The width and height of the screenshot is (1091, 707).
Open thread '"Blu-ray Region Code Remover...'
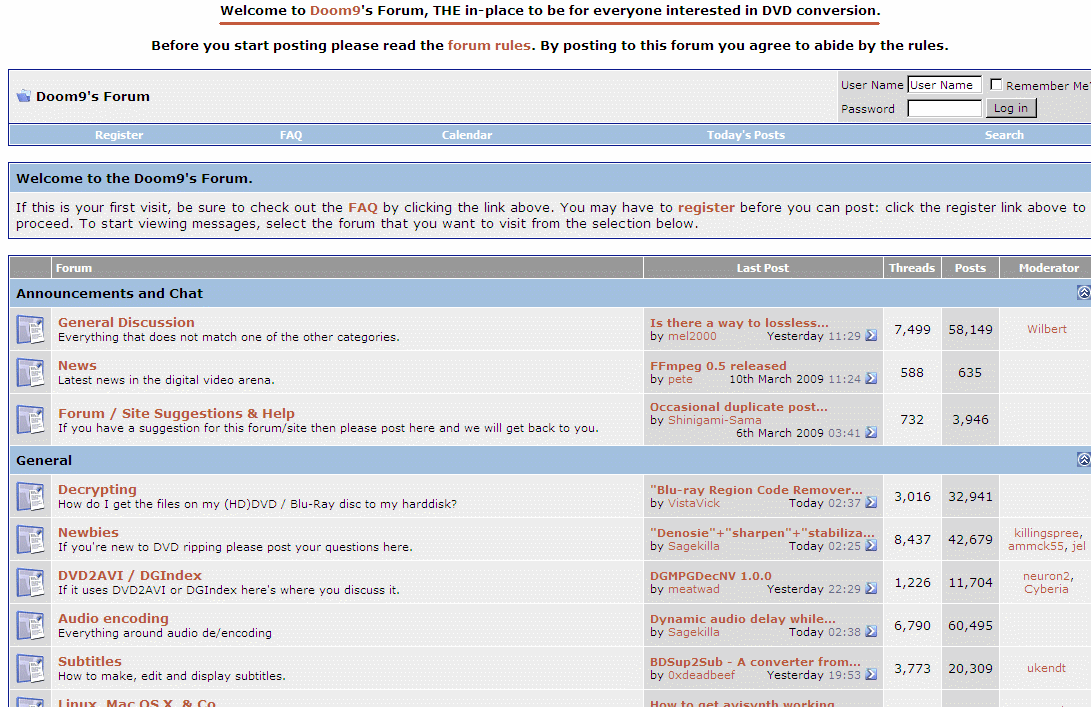point(756,490)
